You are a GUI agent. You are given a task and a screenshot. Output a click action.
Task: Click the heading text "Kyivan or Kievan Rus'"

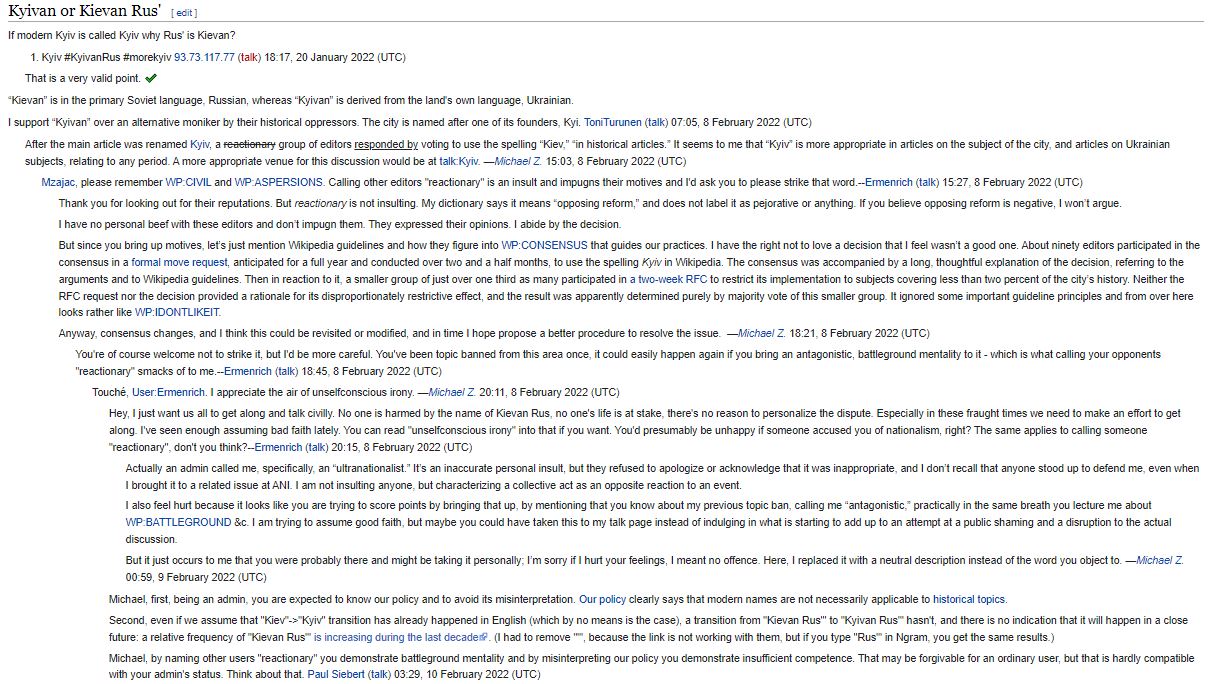84,12
